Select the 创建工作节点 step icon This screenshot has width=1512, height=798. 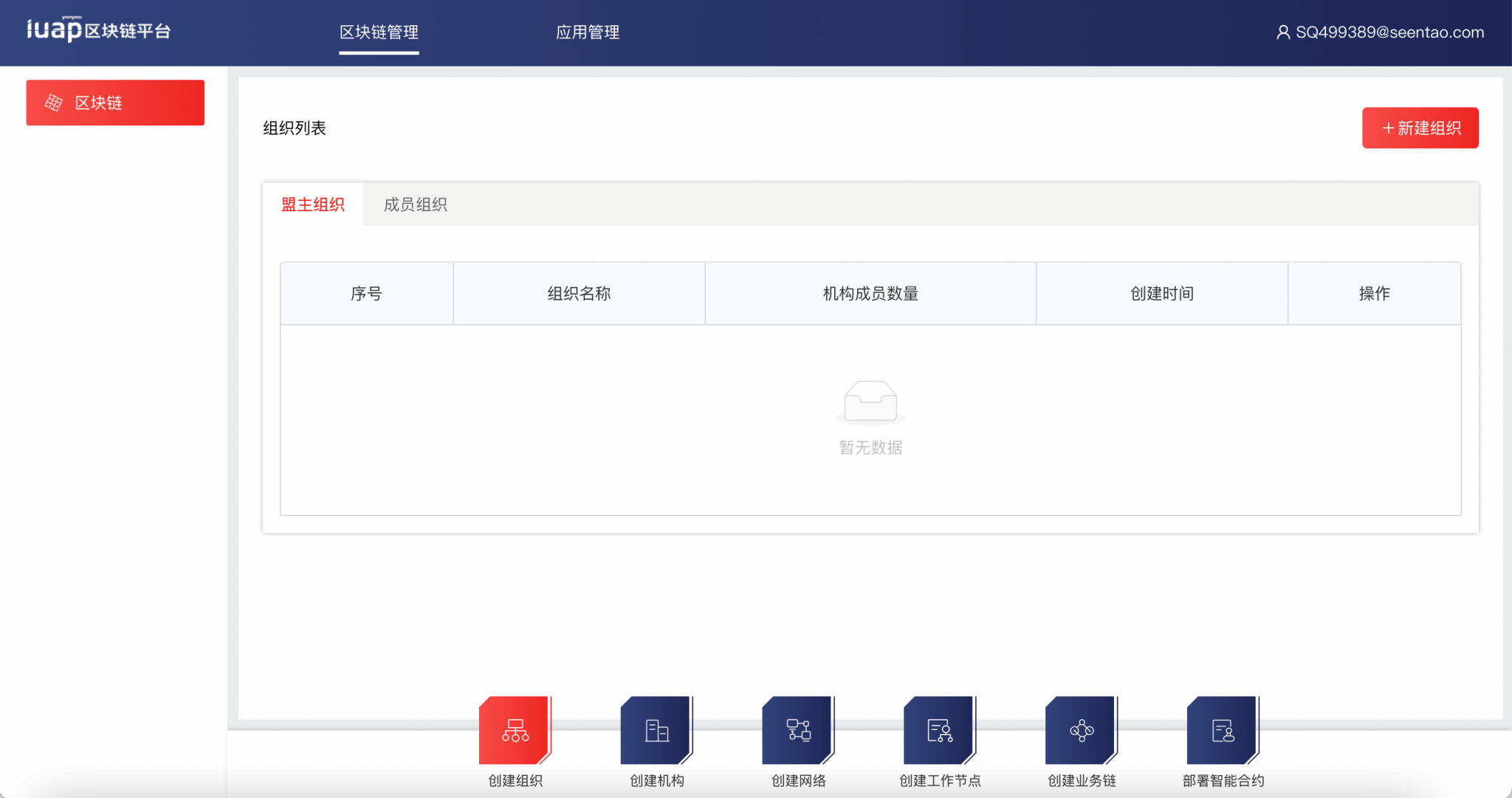[x=939, y=730]
